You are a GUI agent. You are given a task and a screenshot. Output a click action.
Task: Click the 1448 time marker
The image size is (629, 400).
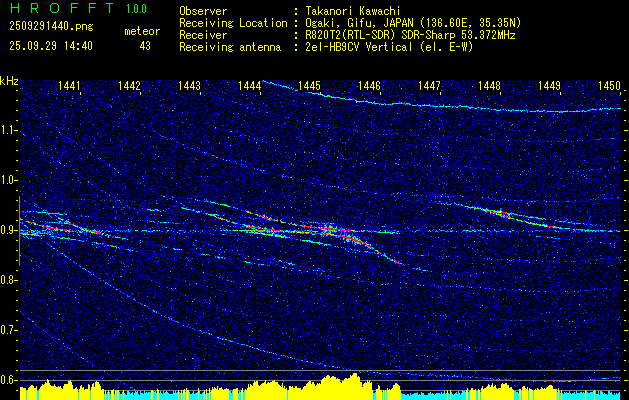[x=489, y=85]
